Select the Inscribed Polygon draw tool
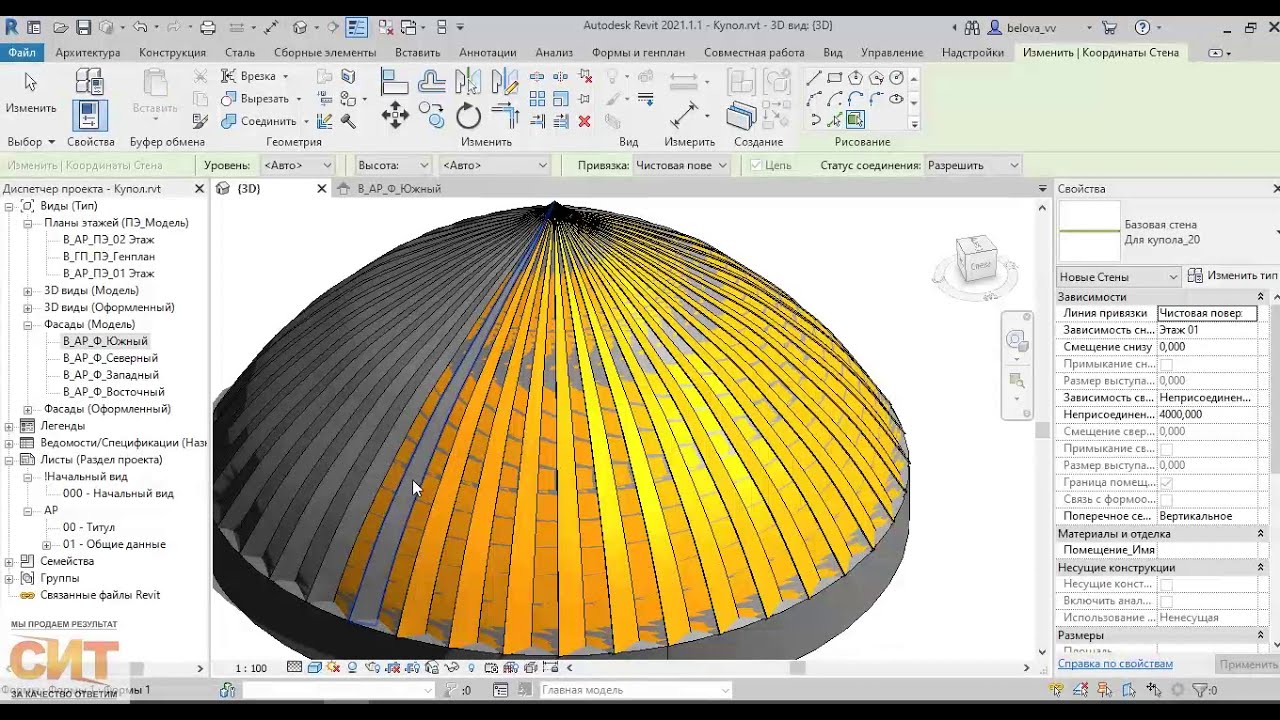Viewport: 1280px width, 720px height. point(856,78)
